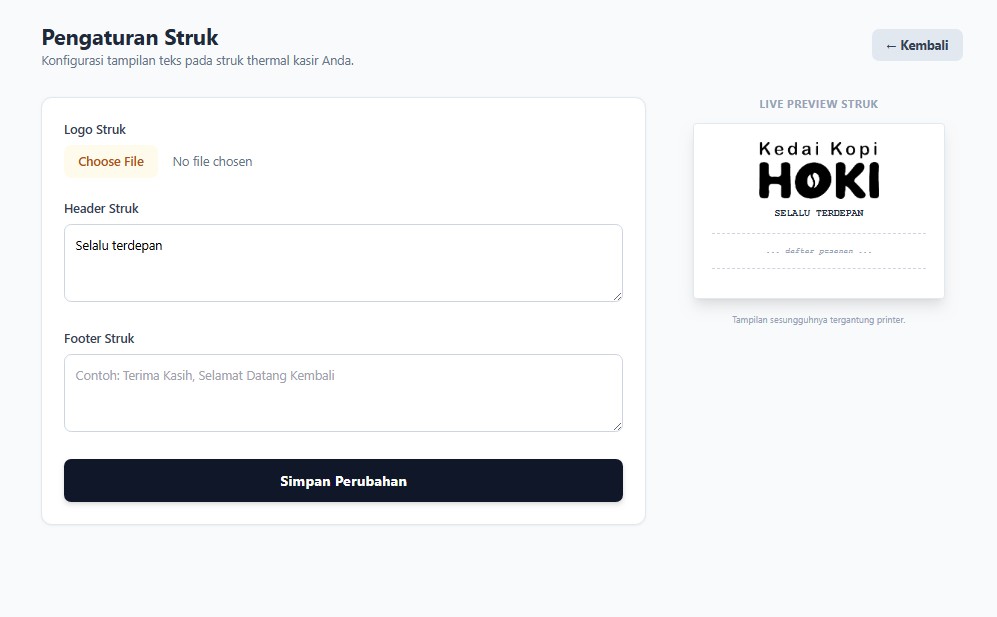The height and width of the screenshot is (617, 997).
Task: Click the Footer Struk resize handle
Action: tap(617, 426)
